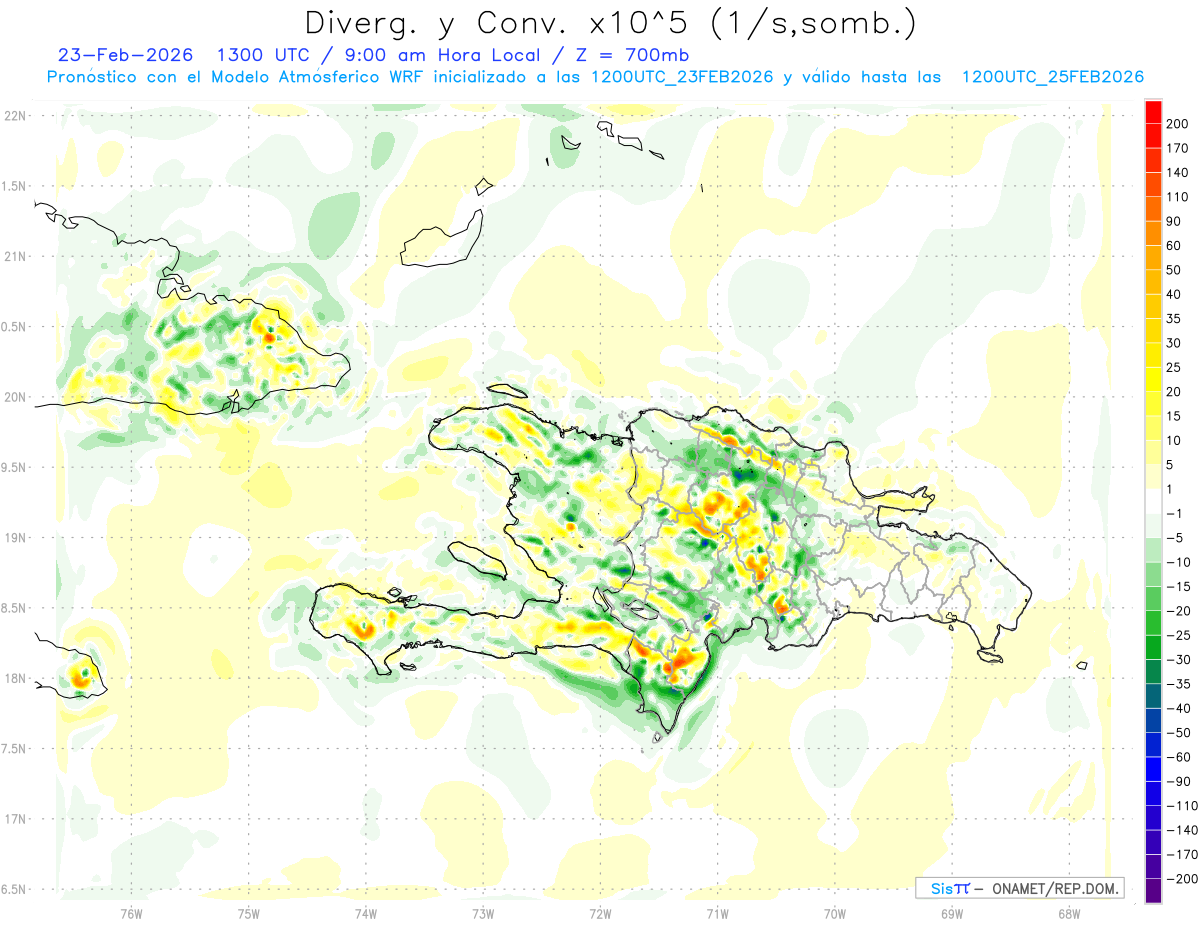Click the '74W' longitude label
Viewport: 1200px width, 927px height.
[366, 913]
